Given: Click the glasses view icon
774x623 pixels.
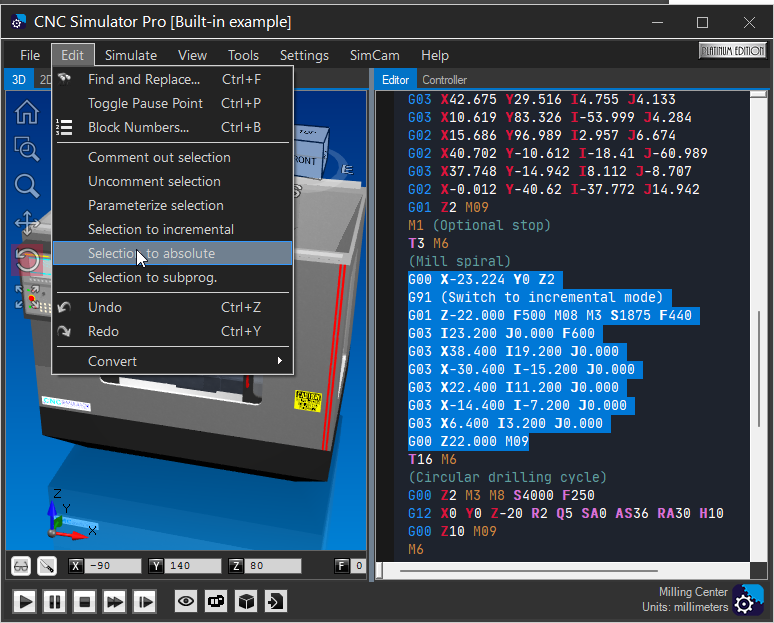Looking at the screenshot, I should [21, 566].
